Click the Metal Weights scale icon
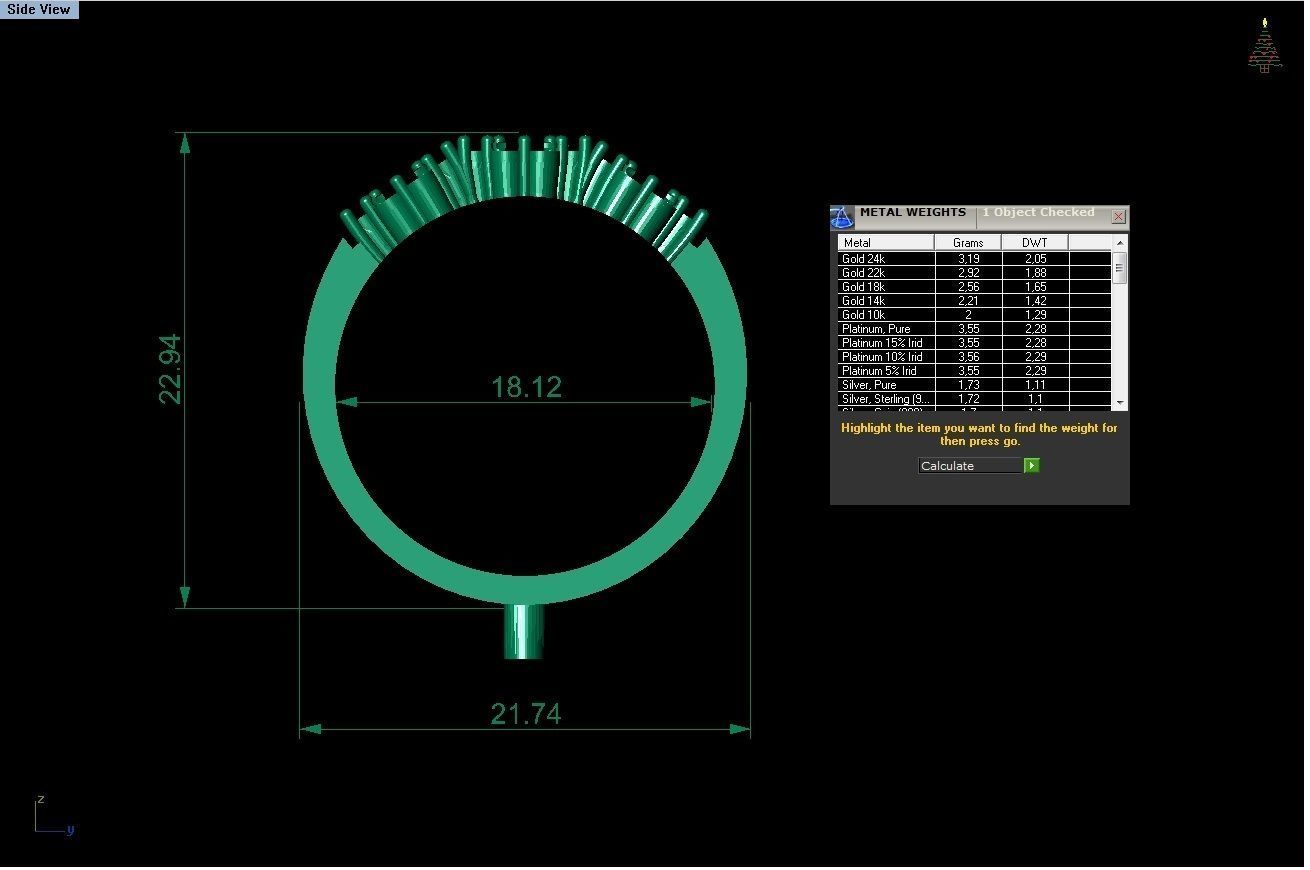The width and height of the screenshot is (1310, 870). [842, 217]
